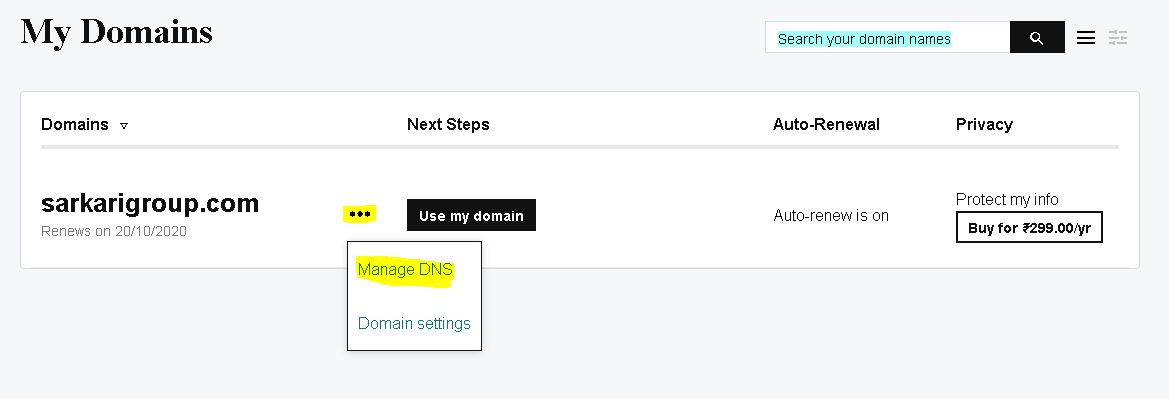Open the three-dot menu for sarkarigroup.com
Image resolution: width=1169 pixels, height=399 pixels.
[x=359, y=215]
